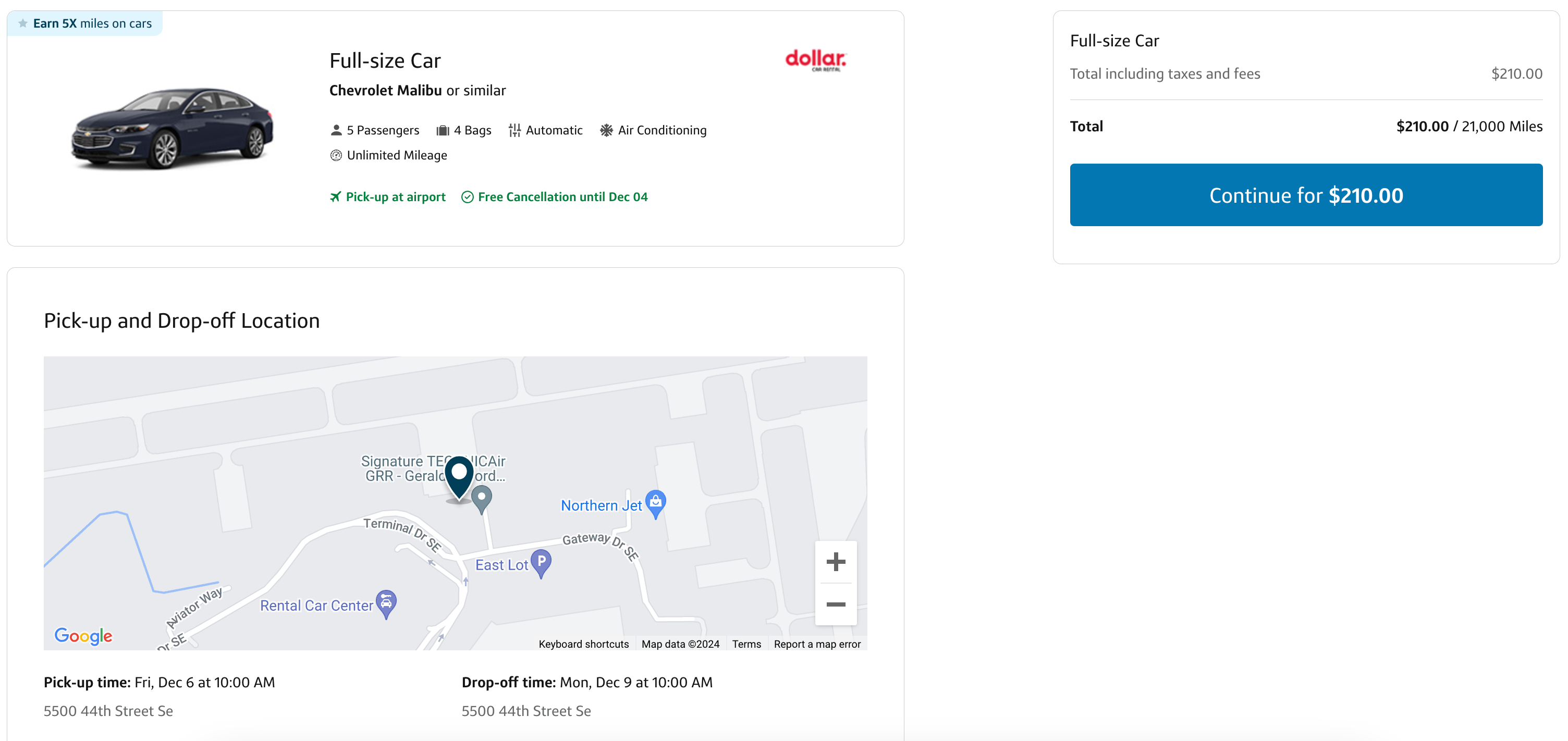Click the unlimited mileage icon
1568x741 pixels.
point(335,155)
